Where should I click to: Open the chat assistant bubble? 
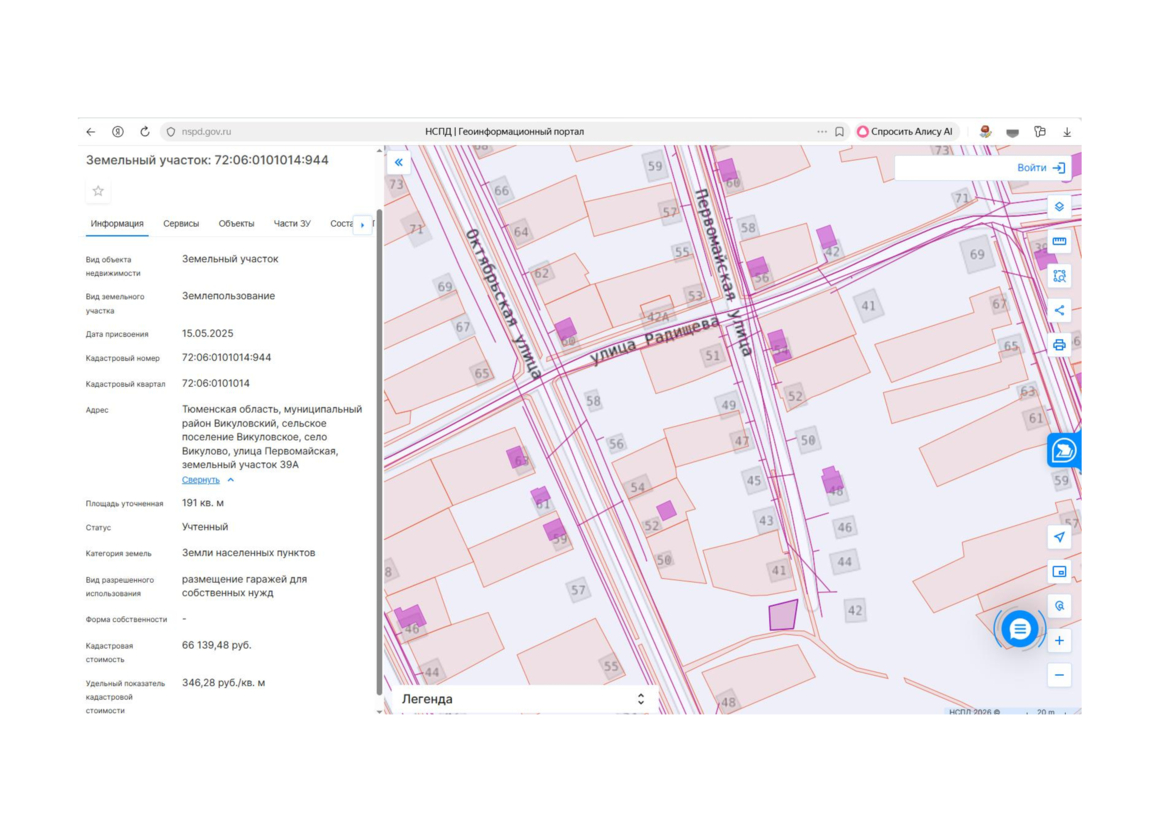pos(1019,629)
